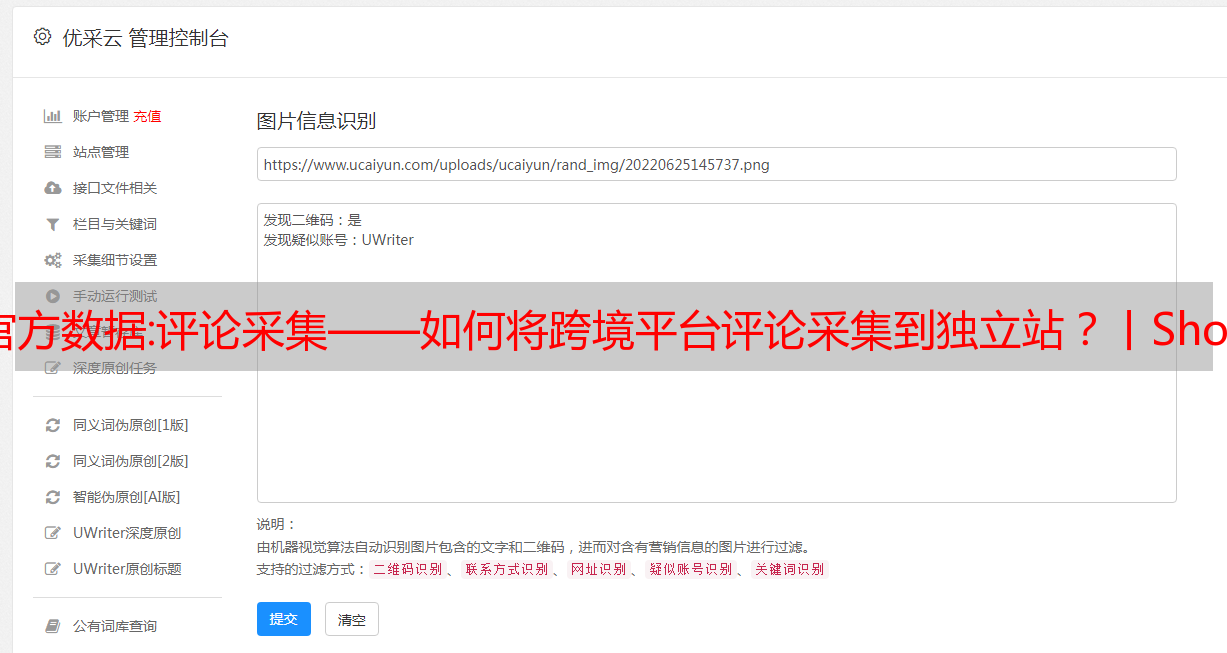The width and height of the screenshot is (1227, 653).
Task: Click the 图片信息识别 heading
Action: 316,121
